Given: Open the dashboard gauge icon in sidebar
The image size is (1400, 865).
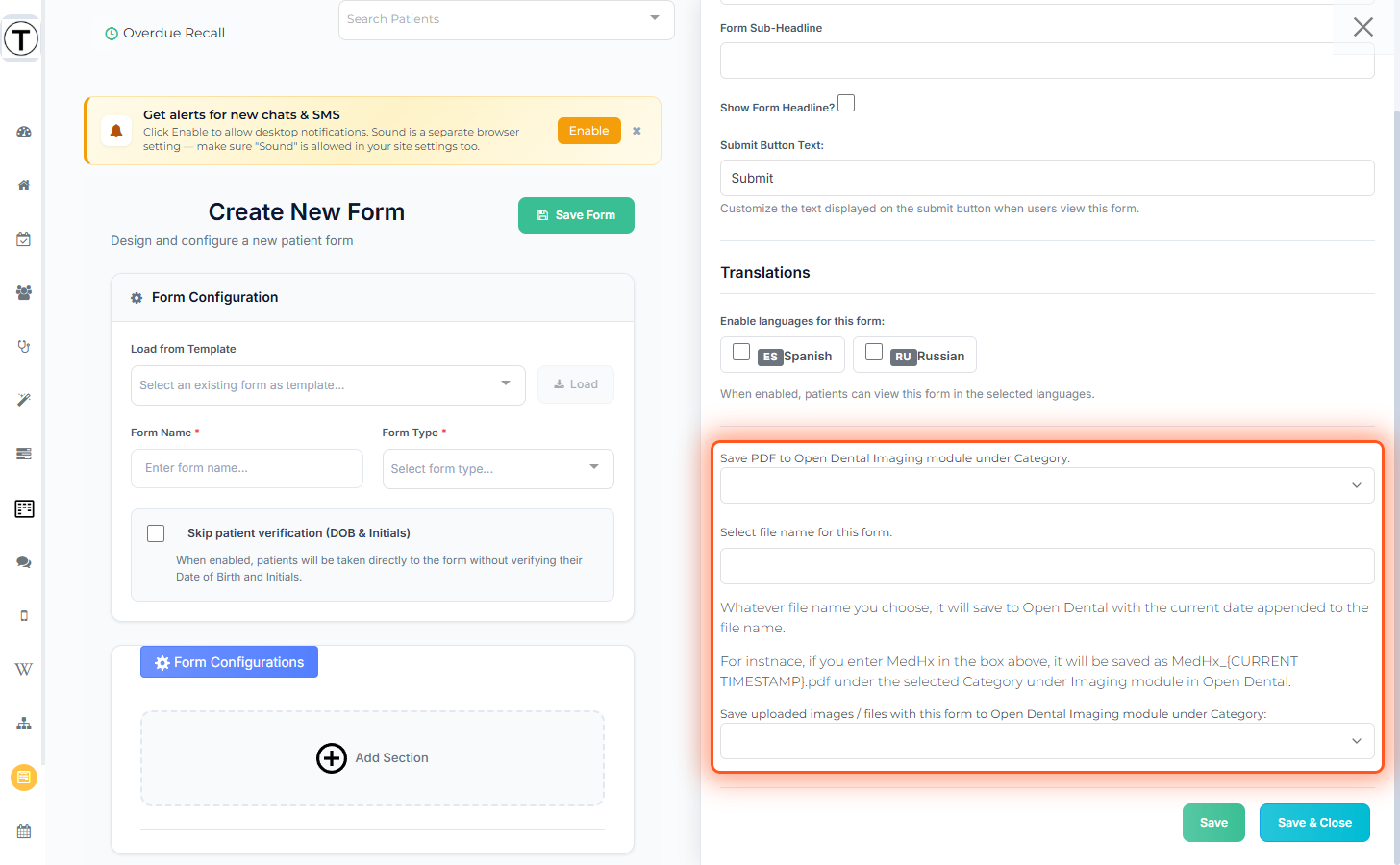Looking at the screenshot, I should click(24, 132).
